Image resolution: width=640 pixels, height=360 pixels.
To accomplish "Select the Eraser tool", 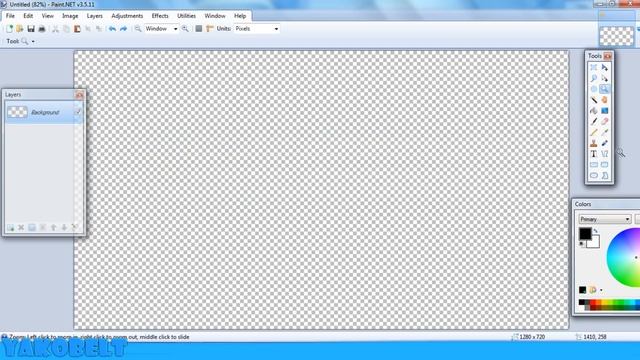I will (604, 122).
